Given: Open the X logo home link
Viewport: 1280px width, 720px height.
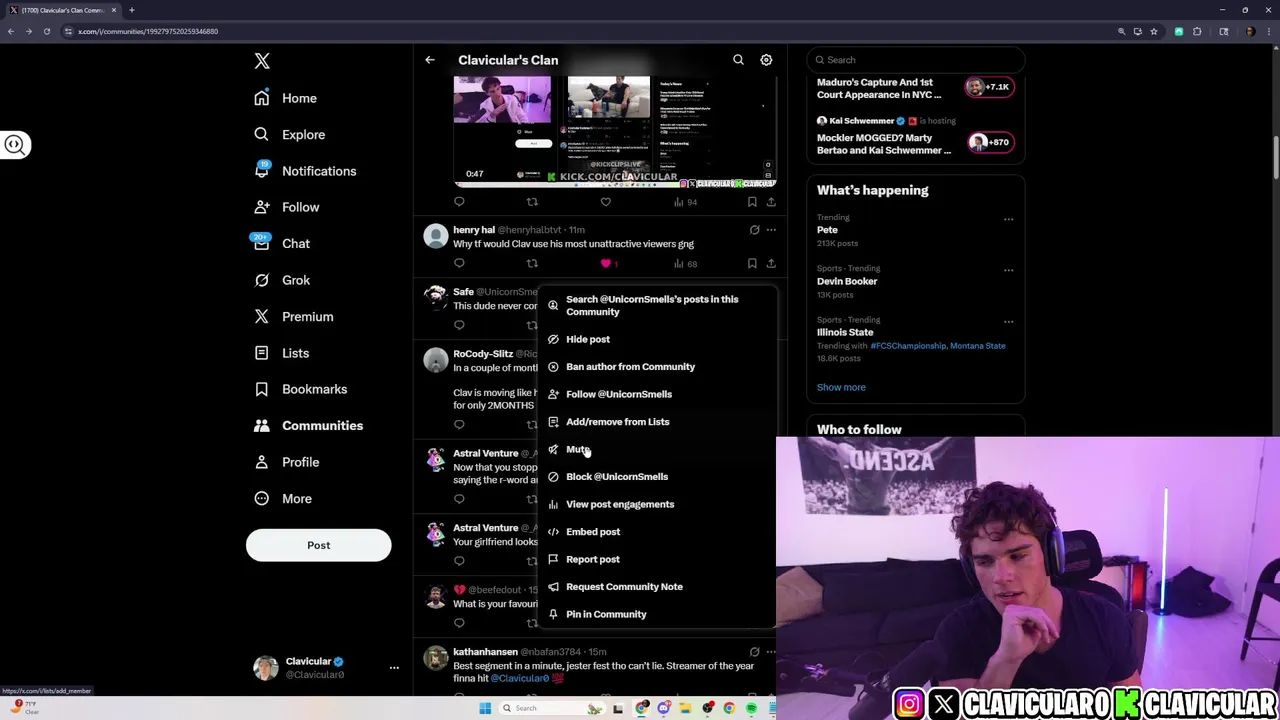Looking at the screenshot, I should click(262, 61).
